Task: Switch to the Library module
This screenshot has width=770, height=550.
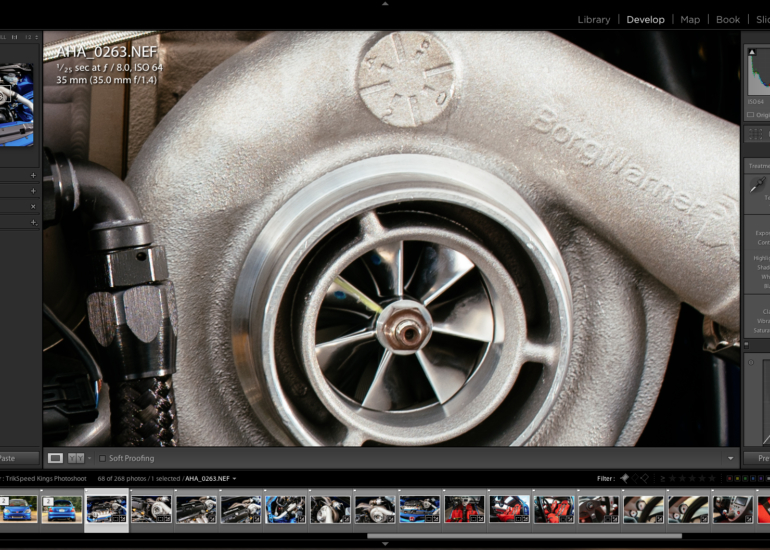Action: [593, 19]
